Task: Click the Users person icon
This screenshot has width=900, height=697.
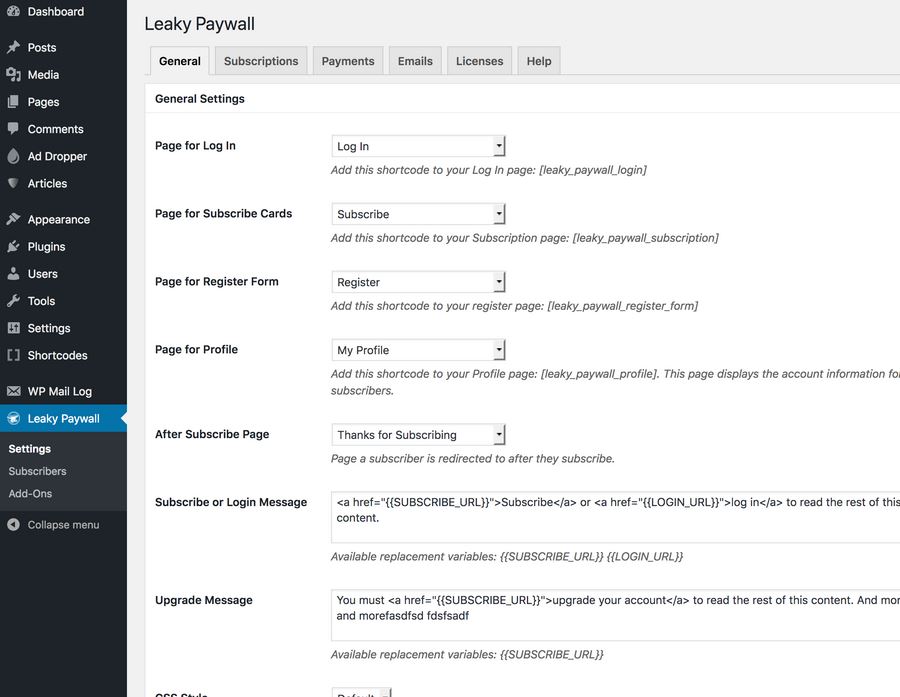Action: [13, 273]
